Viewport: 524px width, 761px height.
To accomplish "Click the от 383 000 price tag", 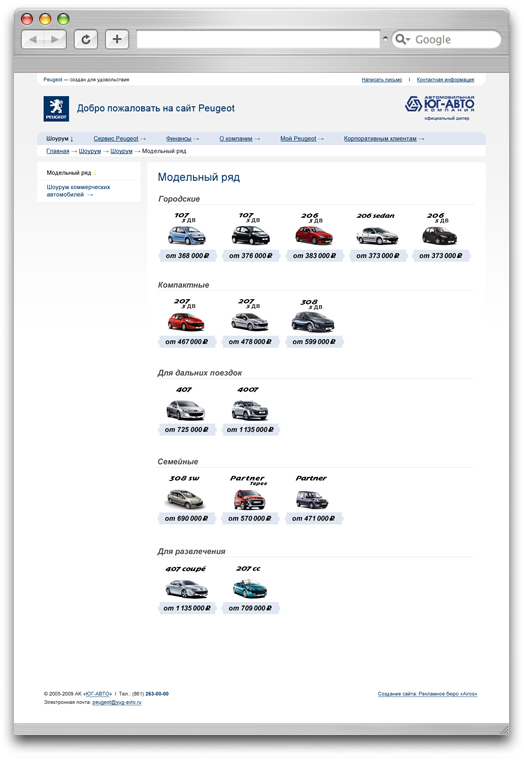I will (x=314, y=256).
